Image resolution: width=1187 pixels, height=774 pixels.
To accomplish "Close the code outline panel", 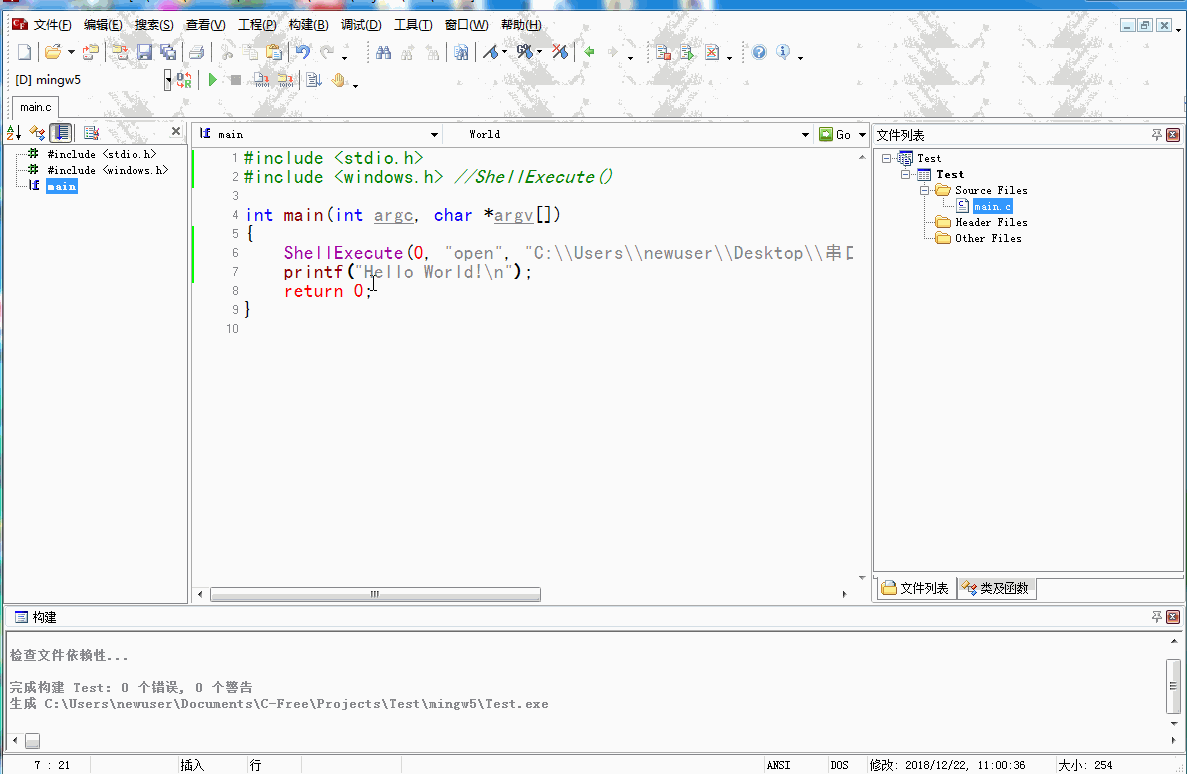I will tap(176, 131).
